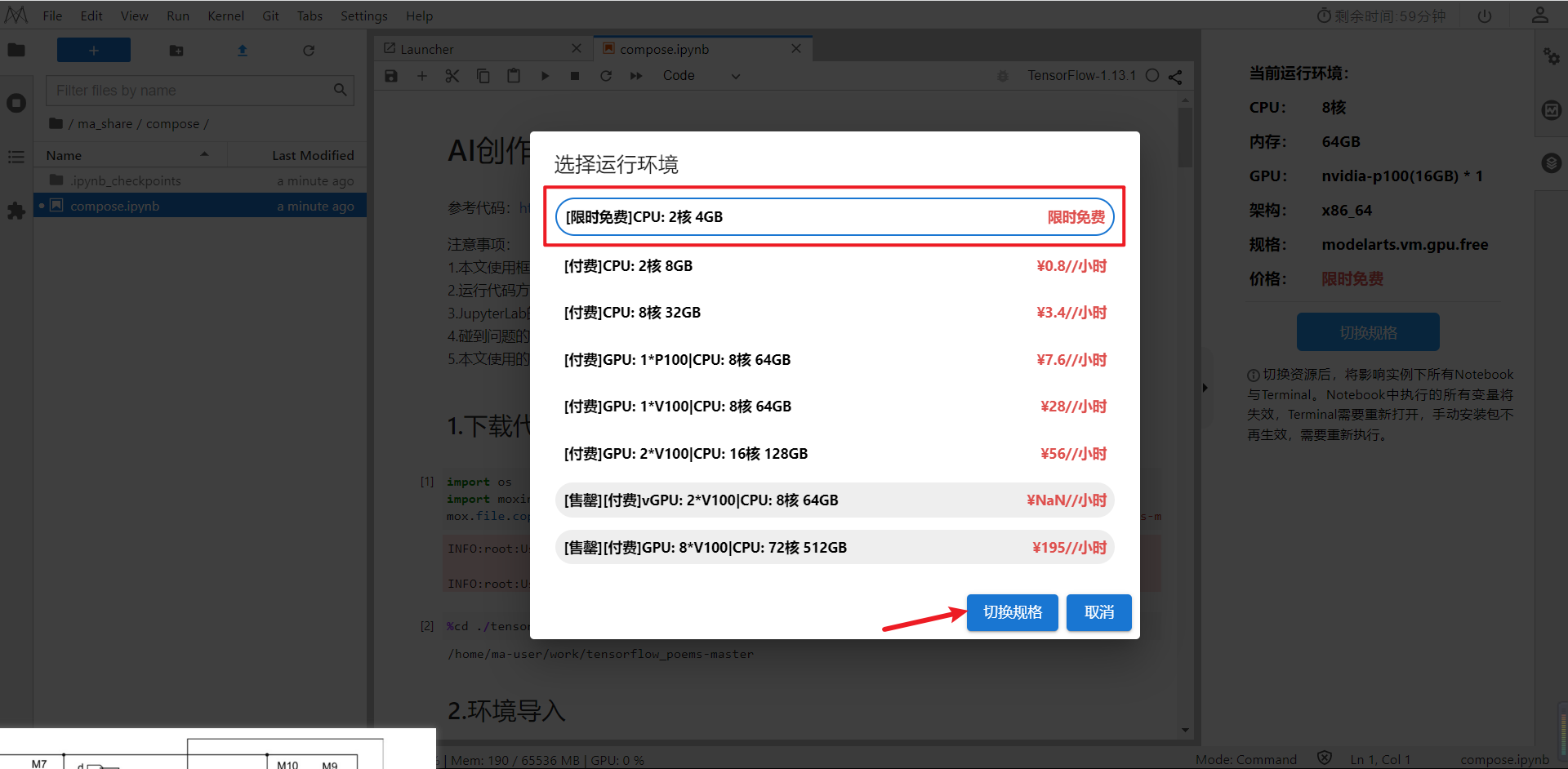The image size is (1568, 769).
Task: Click the TensorFlow-1.13.1 kernel name
Action: click(x=1081, y=76)
